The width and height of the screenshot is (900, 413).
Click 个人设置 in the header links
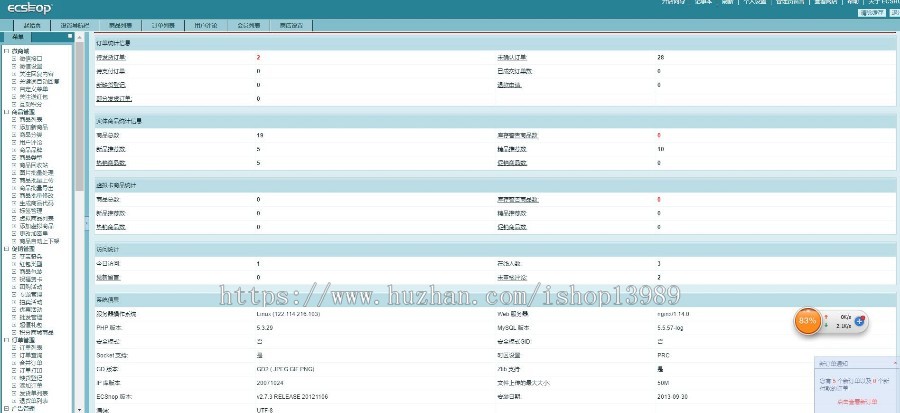754,2
